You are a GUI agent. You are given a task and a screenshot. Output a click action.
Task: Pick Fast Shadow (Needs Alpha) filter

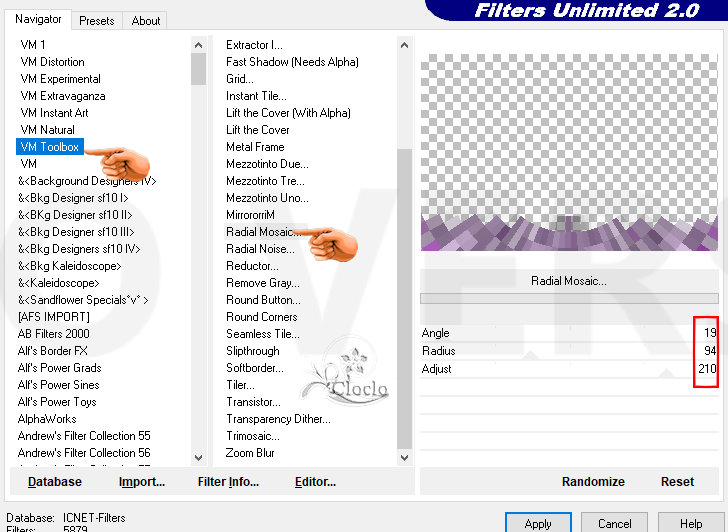click(292, 62)
